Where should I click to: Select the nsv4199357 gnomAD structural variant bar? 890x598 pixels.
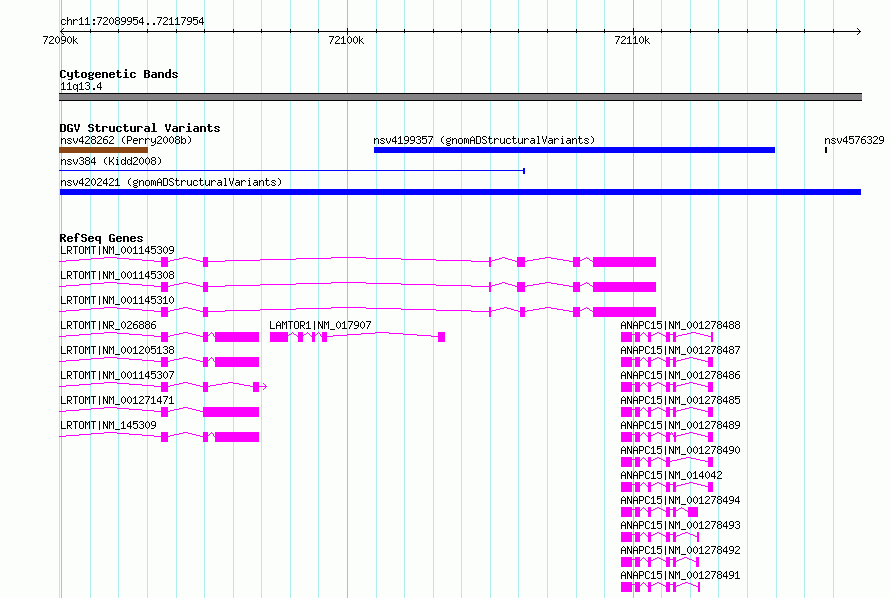(x=574, y=150)
